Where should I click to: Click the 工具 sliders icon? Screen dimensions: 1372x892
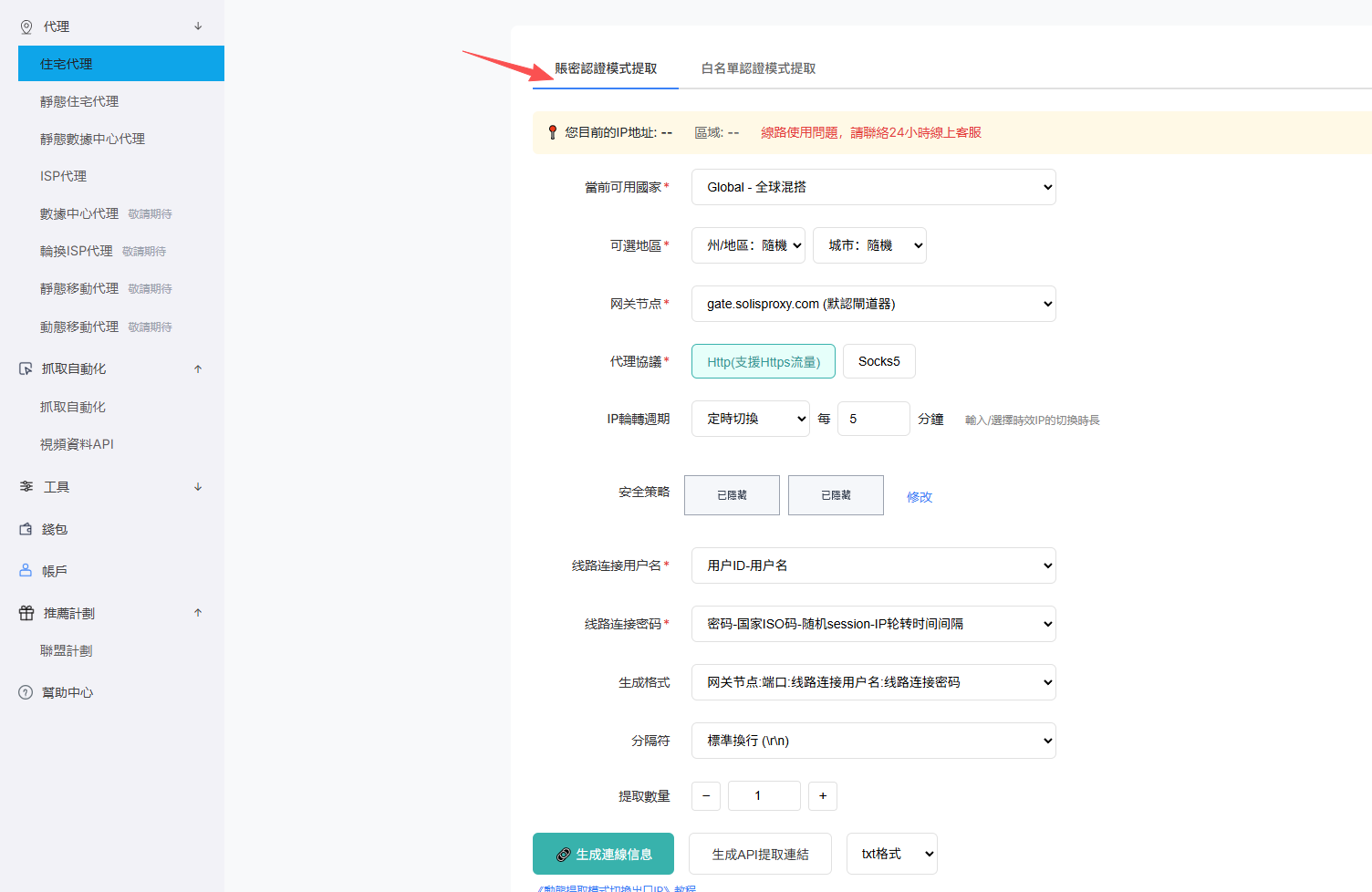coord(26,487)
